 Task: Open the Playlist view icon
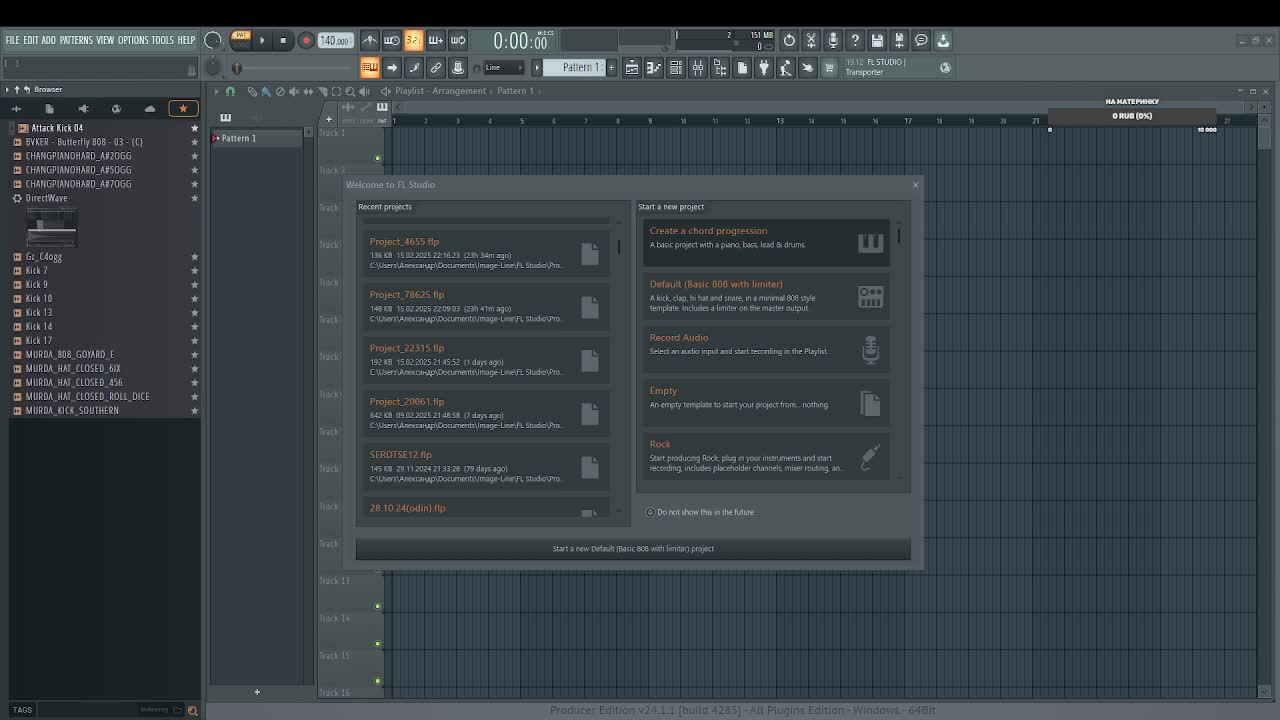tap(632, 67)
